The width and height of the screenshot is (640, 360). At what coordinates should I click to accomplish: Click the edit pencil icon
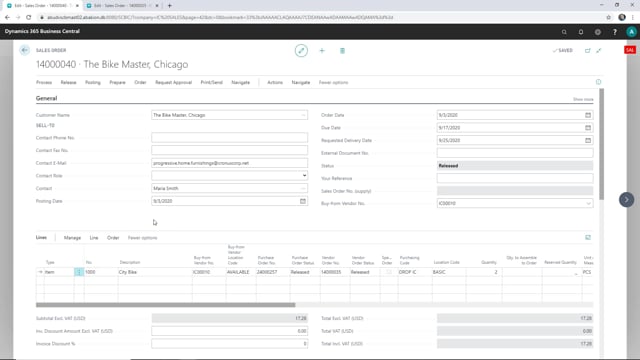coord(301,51)
